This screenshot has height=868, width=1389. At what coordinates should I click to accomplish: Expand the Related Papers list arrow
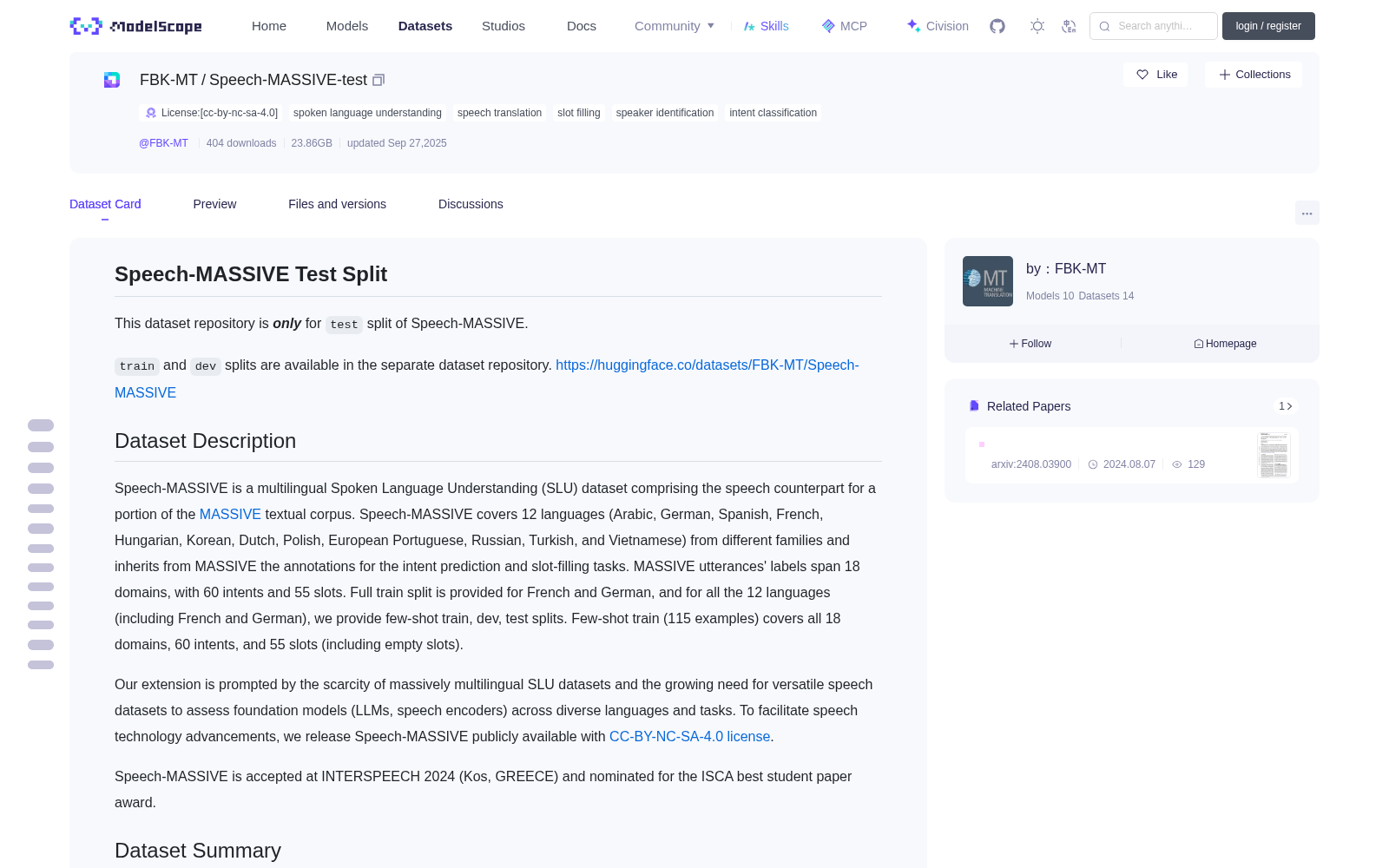tap(1286, 406)
